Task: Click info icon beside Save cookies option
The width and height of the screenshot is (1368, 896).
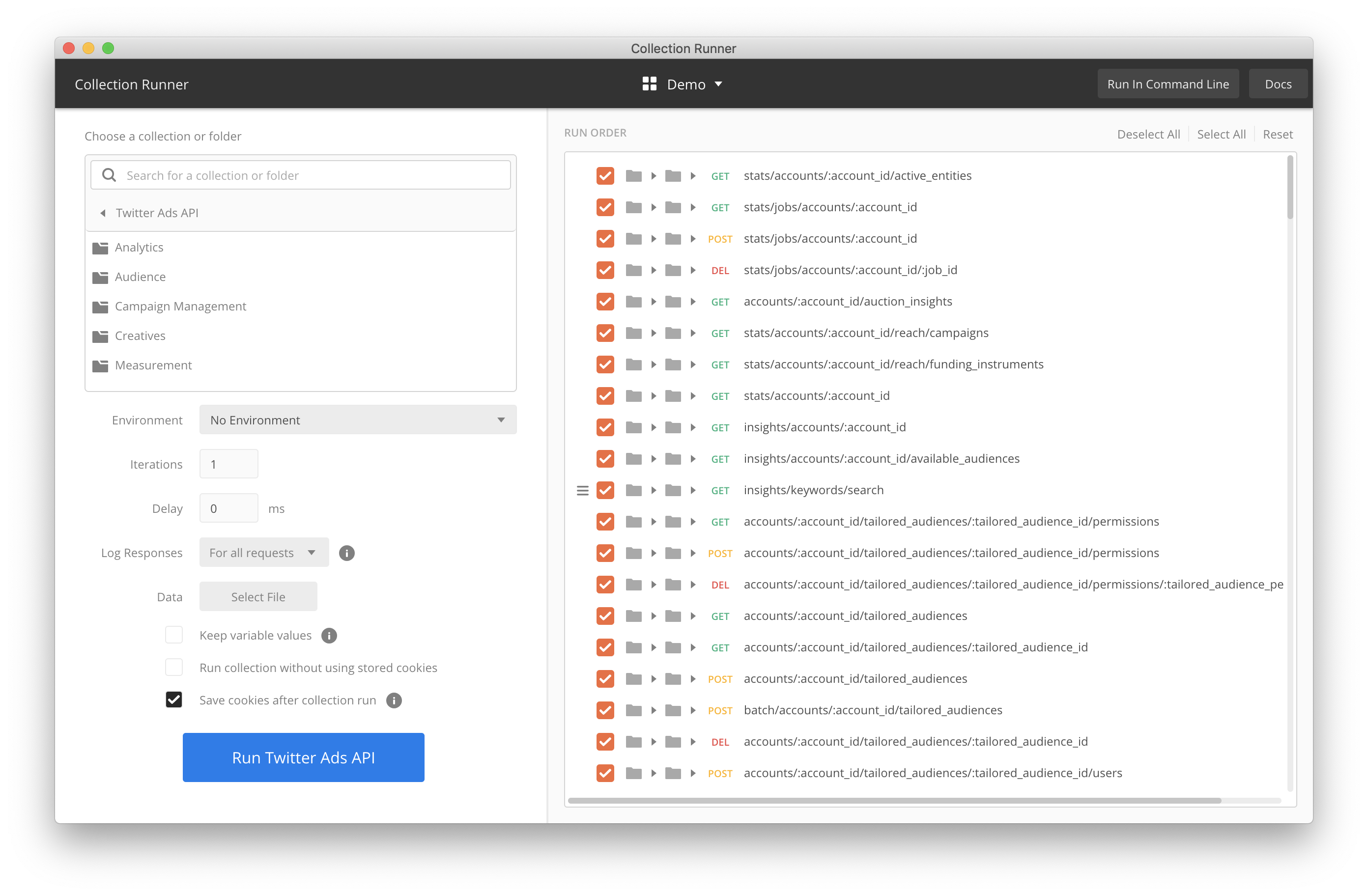Action: pyautogui.click(x=394, y=700)
